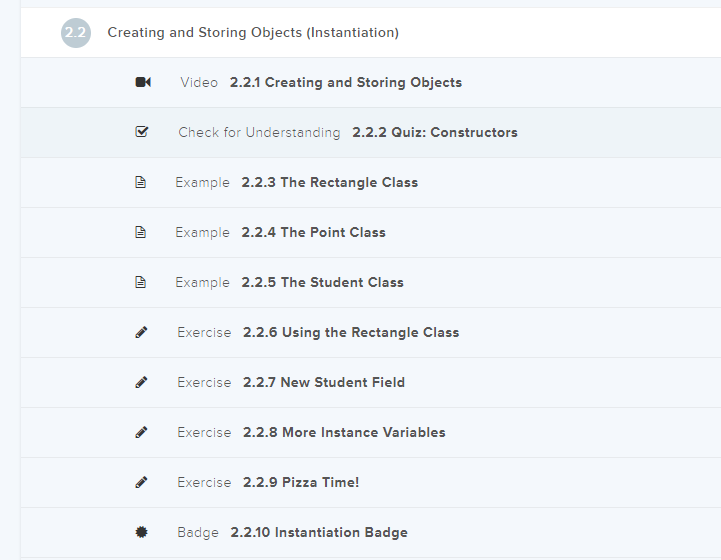Viewport: 721px width, 560px height.
Task: Open 2.2.2 Quiz: Constructors
Action: (x=434, y=132)
